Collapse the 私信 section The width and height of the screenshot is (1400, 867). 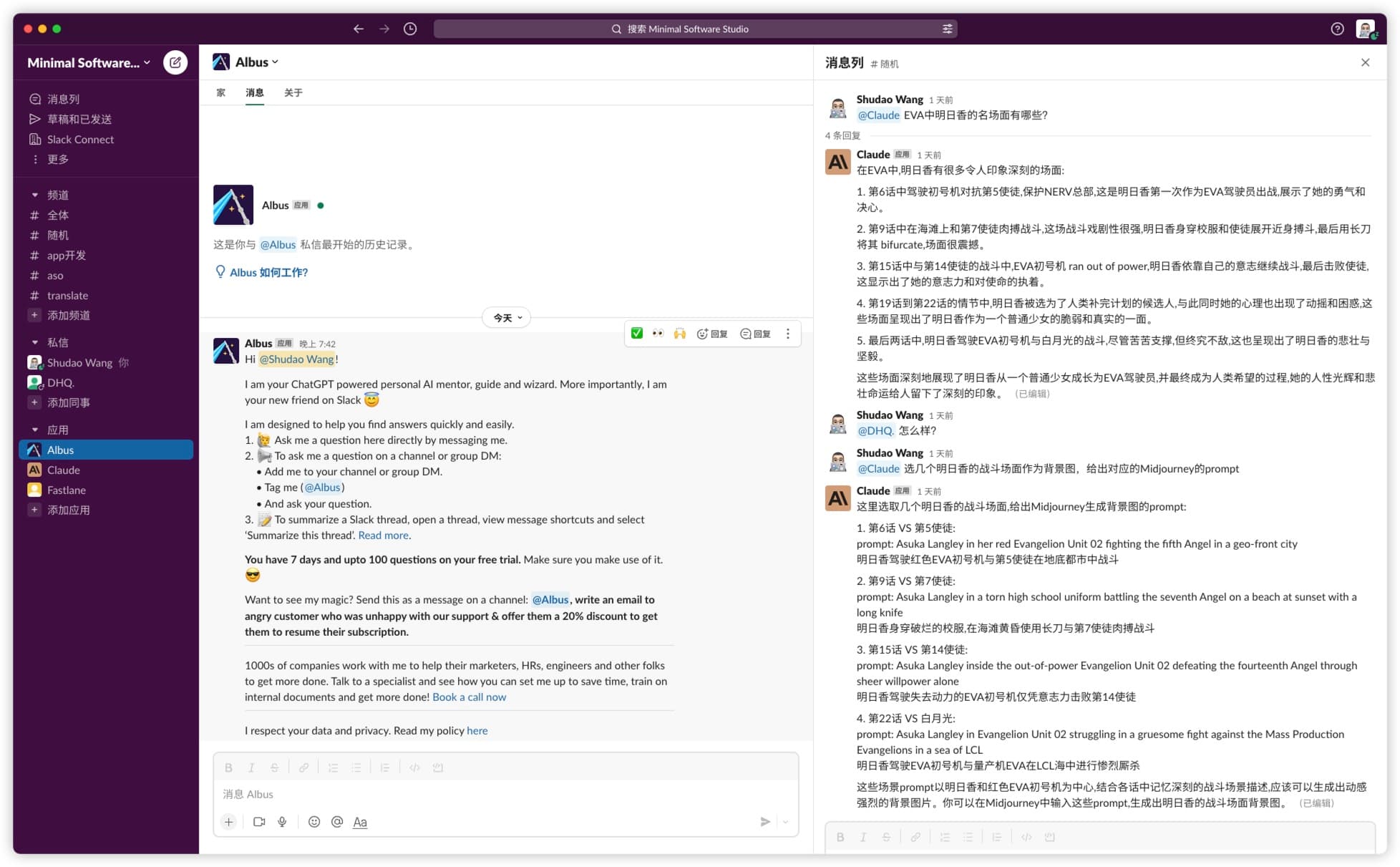(34, 342)
